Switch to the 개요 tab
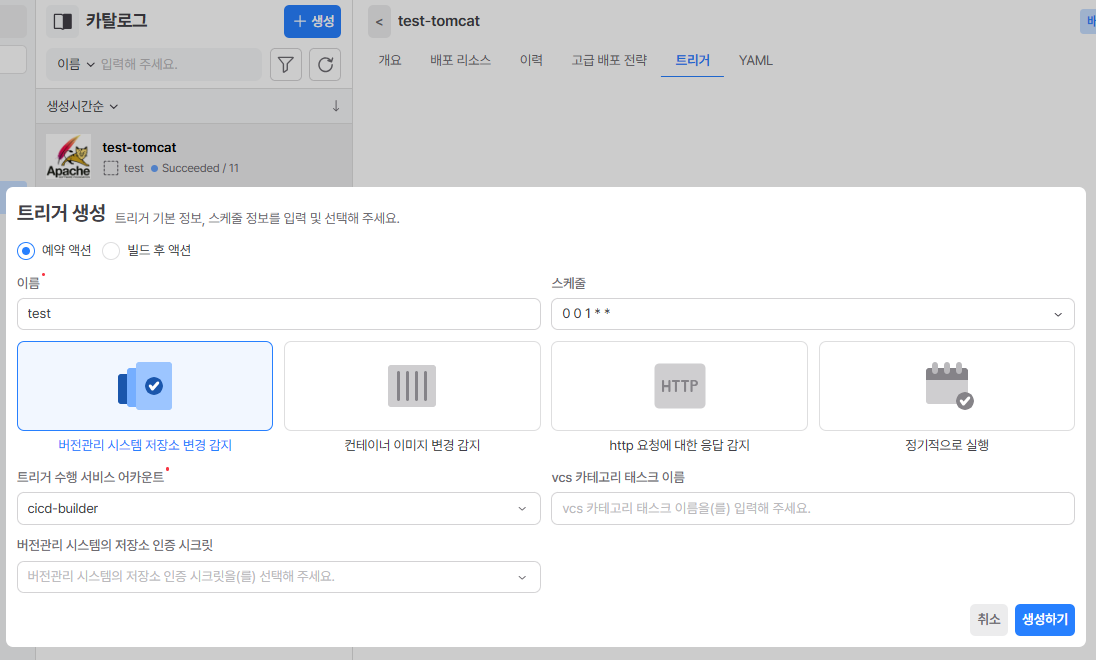This screenshot has height=660, width=1096. pyautogui.click(x=390, y=60)
